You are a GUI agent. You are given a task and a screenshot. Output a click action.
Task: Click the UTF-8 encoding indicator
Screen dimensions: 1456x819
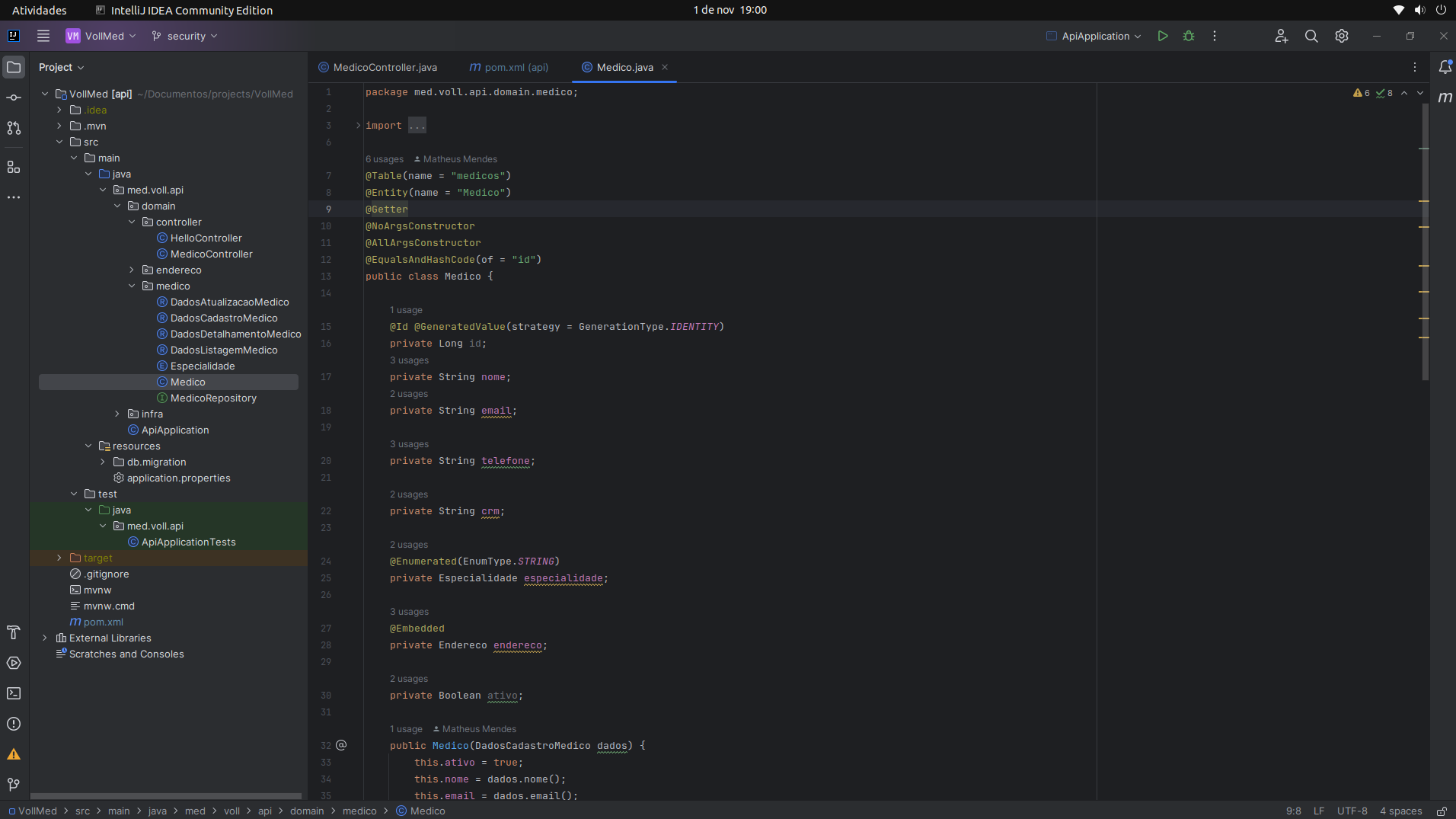pyautogui.click(x=1352, y=811)
